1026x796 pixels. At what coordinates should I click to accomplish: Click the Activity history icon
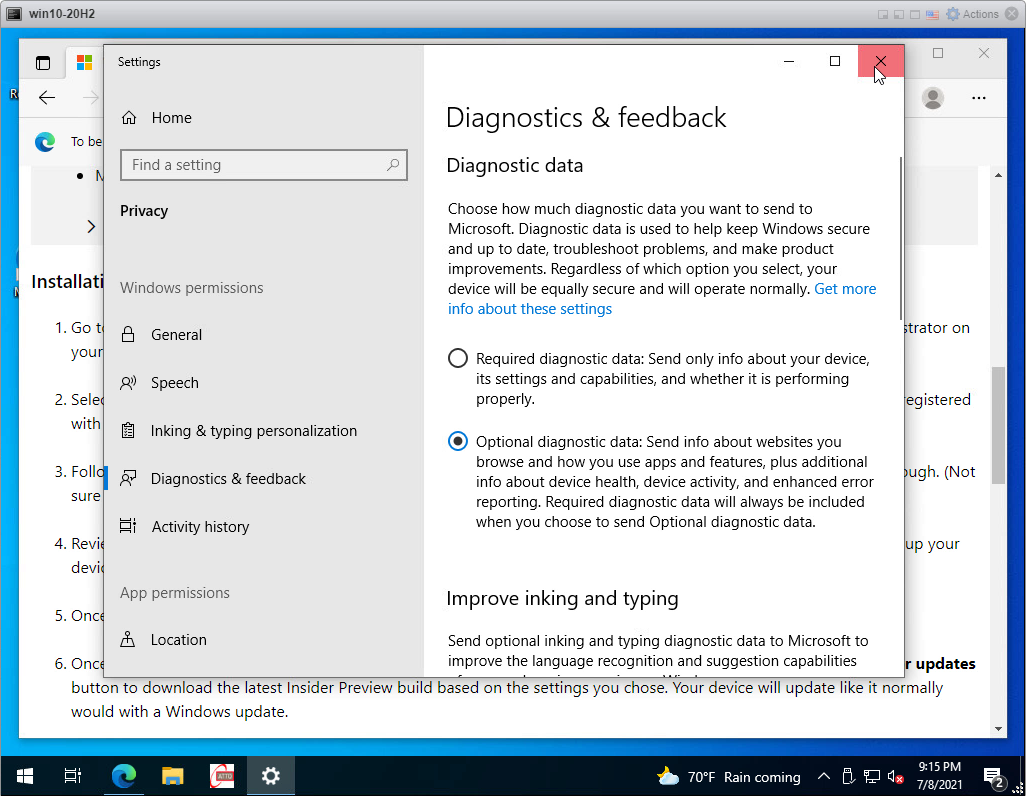[128, 526]
